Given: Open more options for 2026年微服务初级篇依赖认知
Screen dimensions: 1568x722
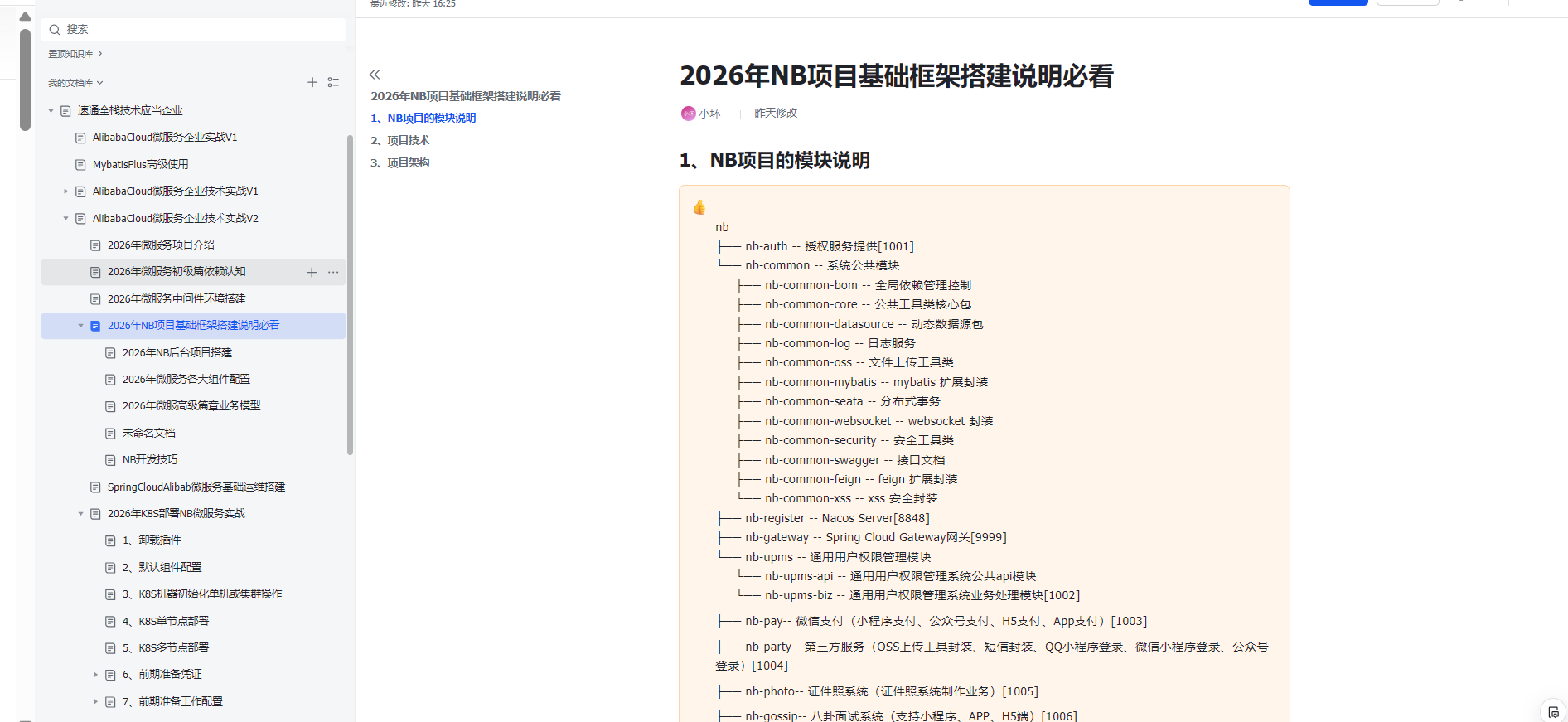Looking at the screenshot, I should click(x=333, y=272).
